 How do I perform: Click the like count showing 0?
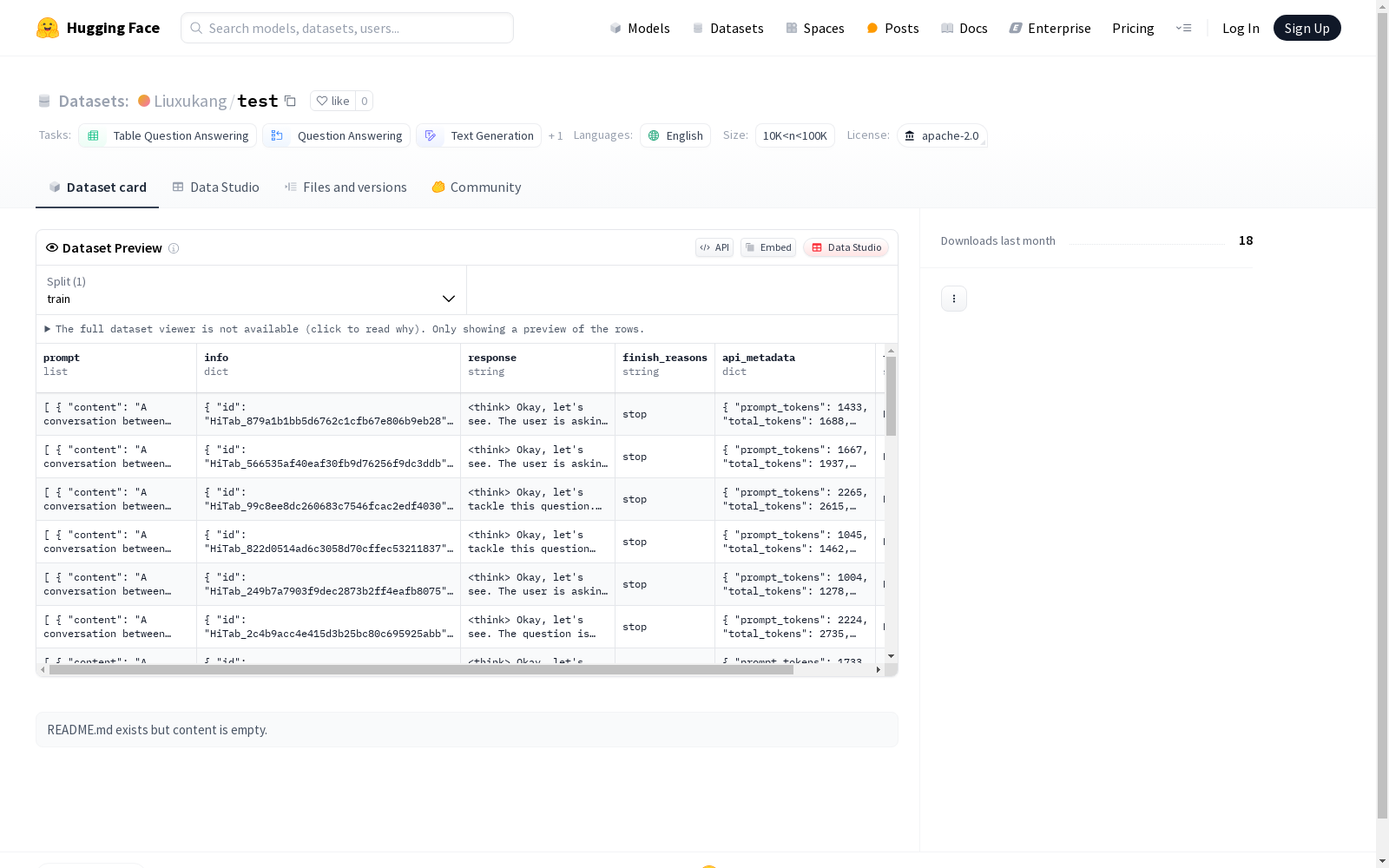365,101
